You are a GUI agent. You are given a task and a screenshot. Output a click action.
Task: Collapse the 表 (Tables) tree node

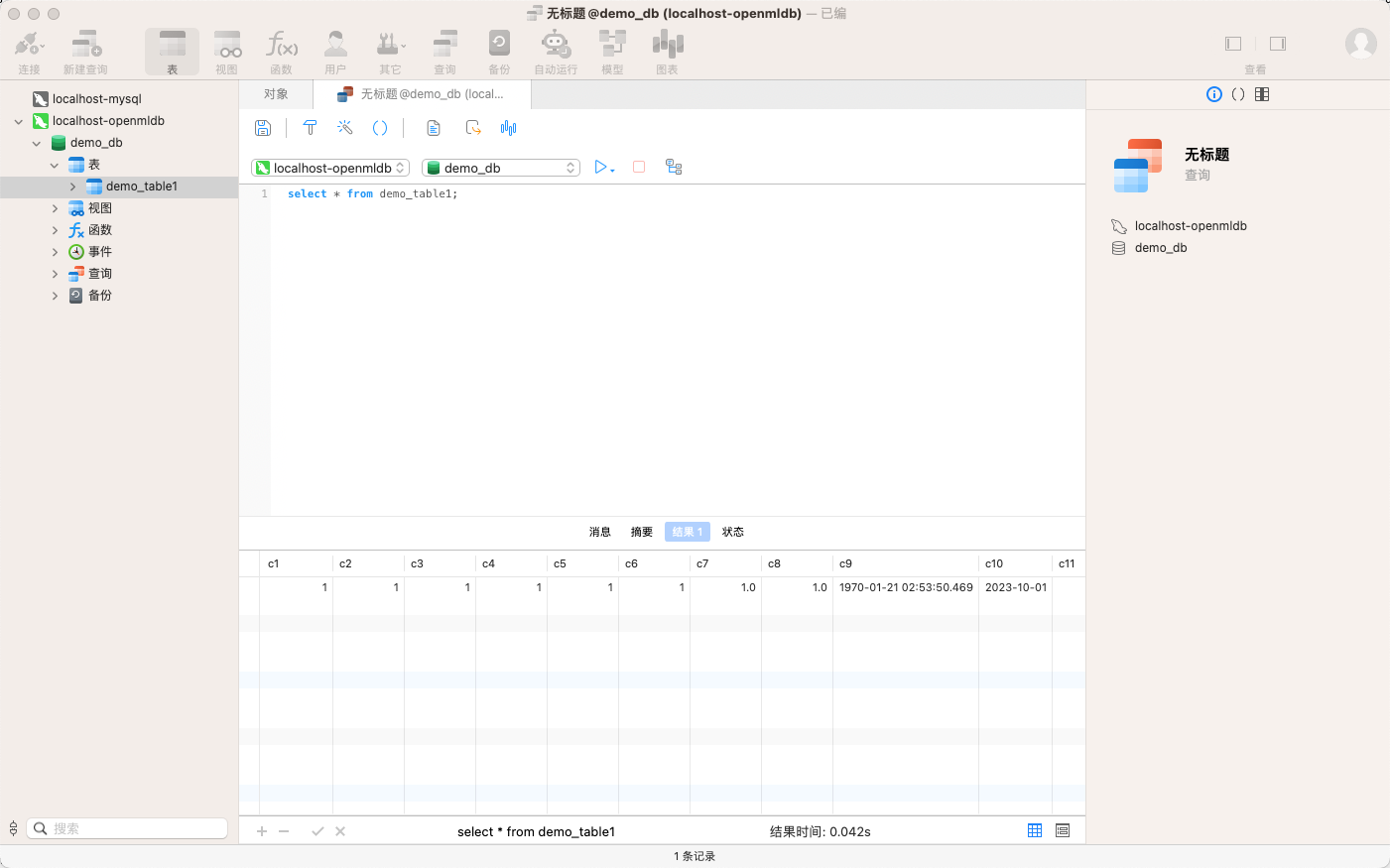click(55, 165)
